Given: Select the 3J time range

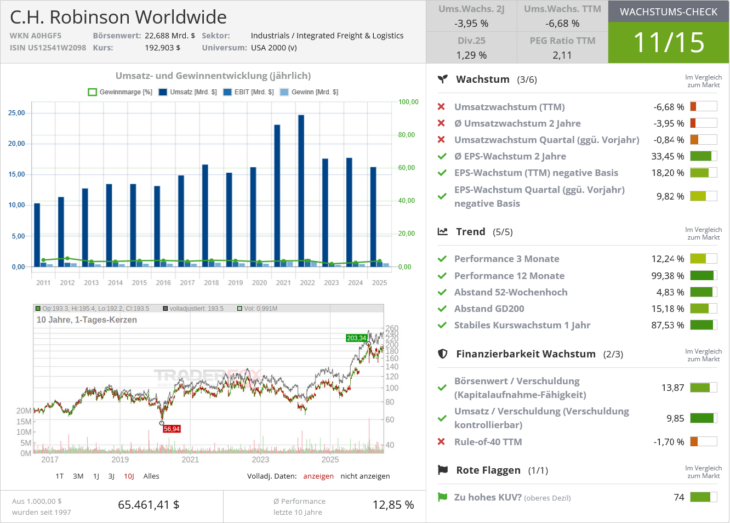Looking at the screenshot, I should tap(111, 476).
